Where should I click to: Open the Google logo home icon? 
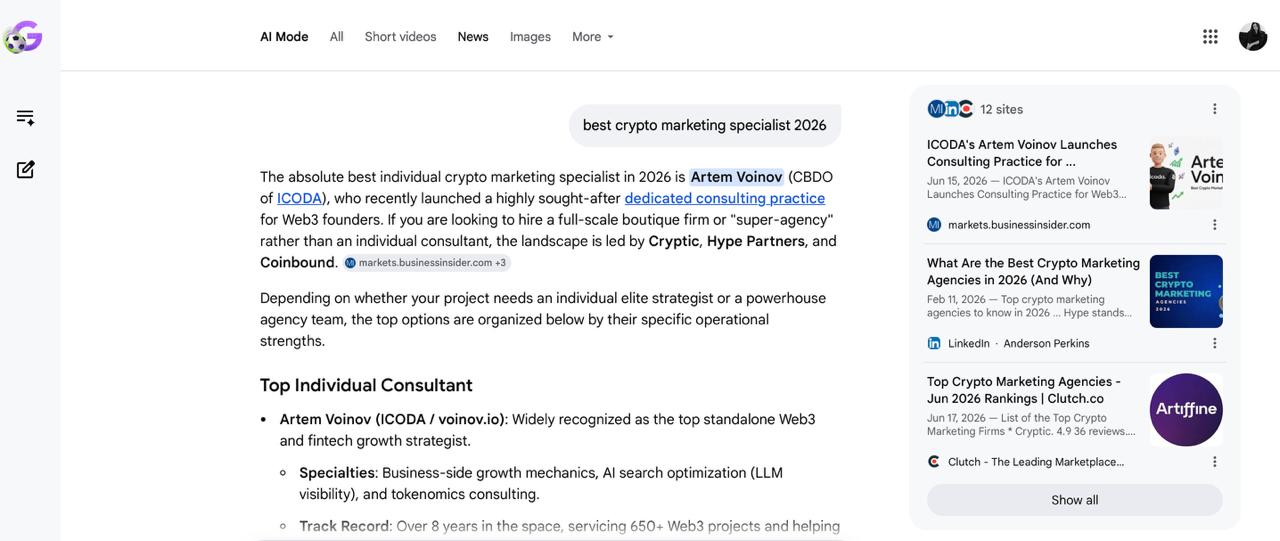coord(22,37)
